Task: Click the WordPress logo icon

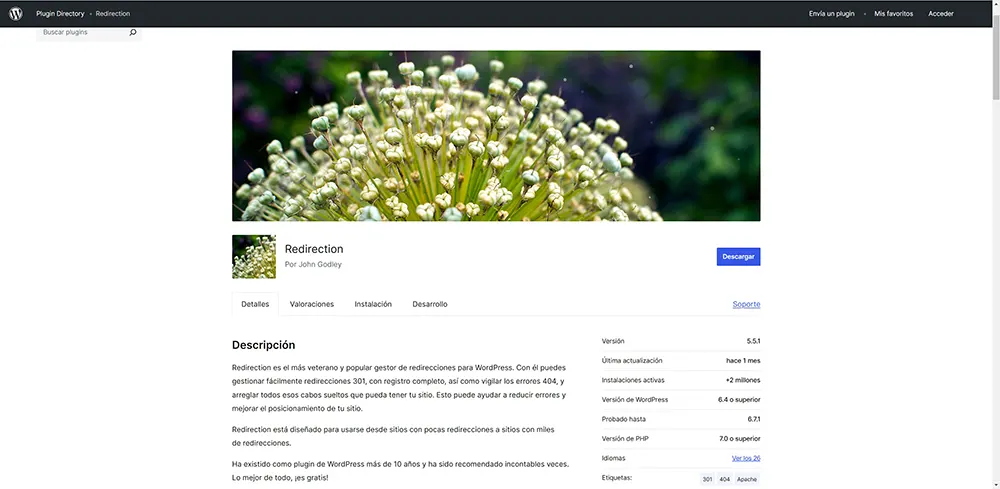Action: click(x=16, y=14)
